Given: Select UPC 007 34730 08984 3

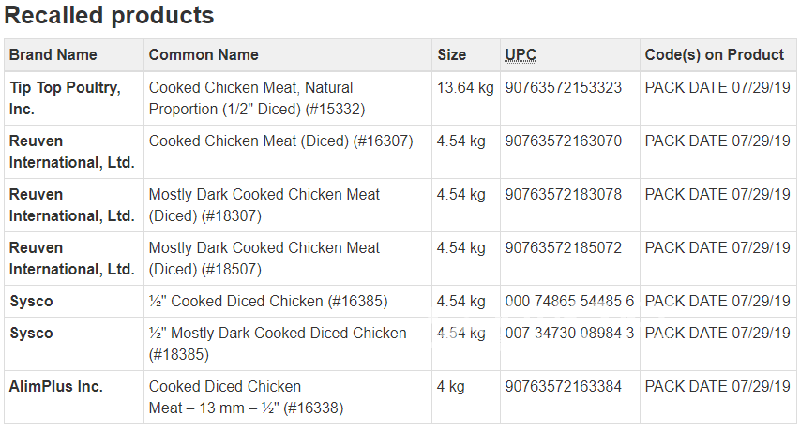Looking at the screenshot, I should (569, 333).
